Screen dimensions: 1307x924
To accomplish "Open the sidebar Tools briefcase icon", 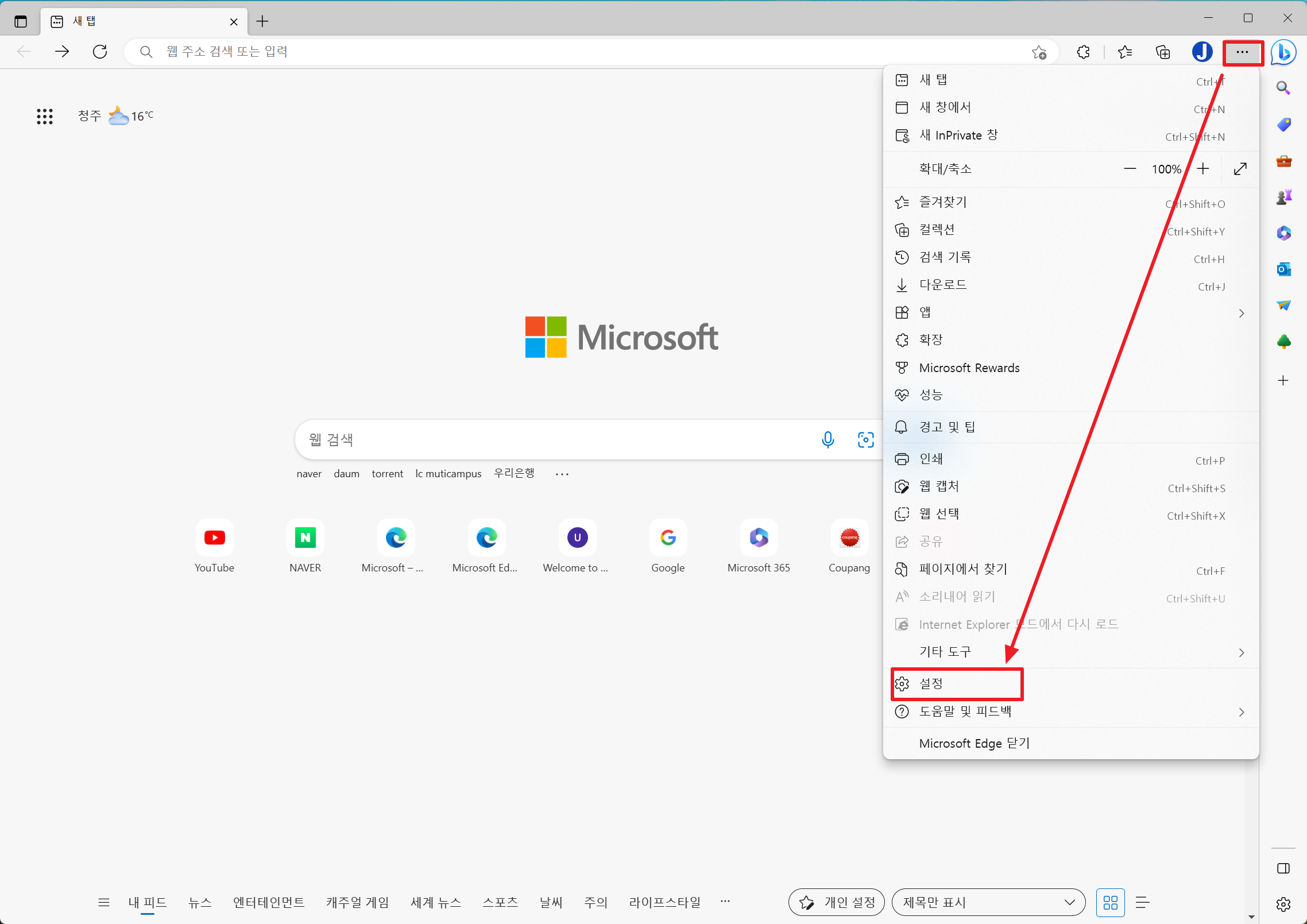I will click(x=1283, y=161).
